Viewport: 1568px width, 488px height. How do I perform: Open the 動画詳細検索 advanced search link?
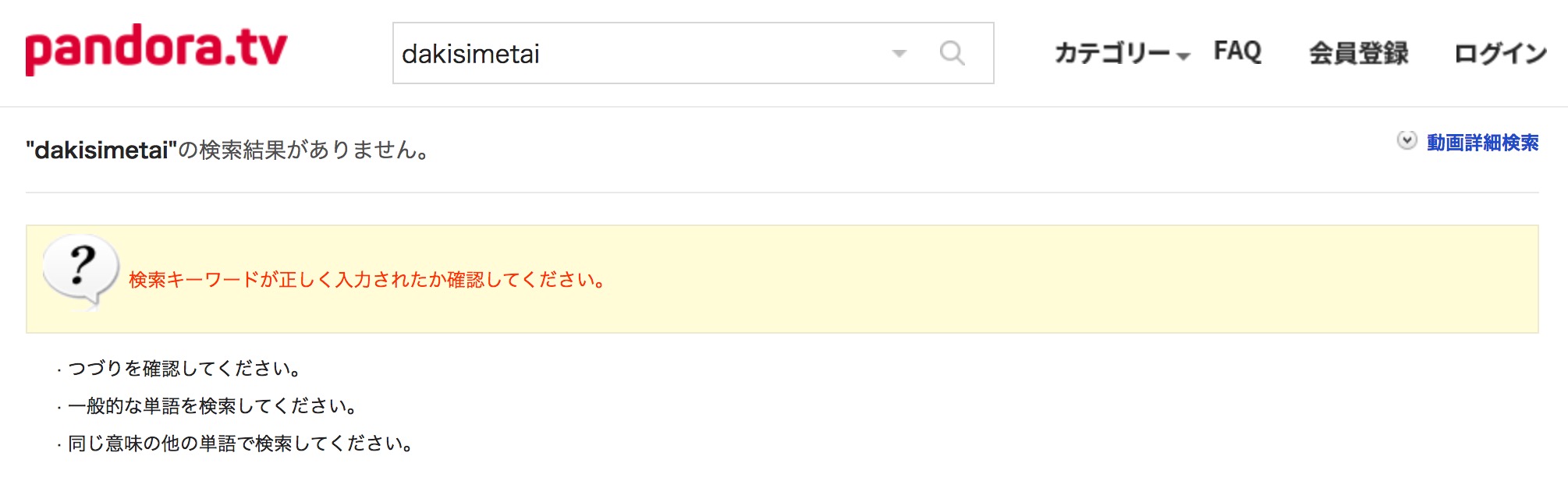click(1482, 143)
